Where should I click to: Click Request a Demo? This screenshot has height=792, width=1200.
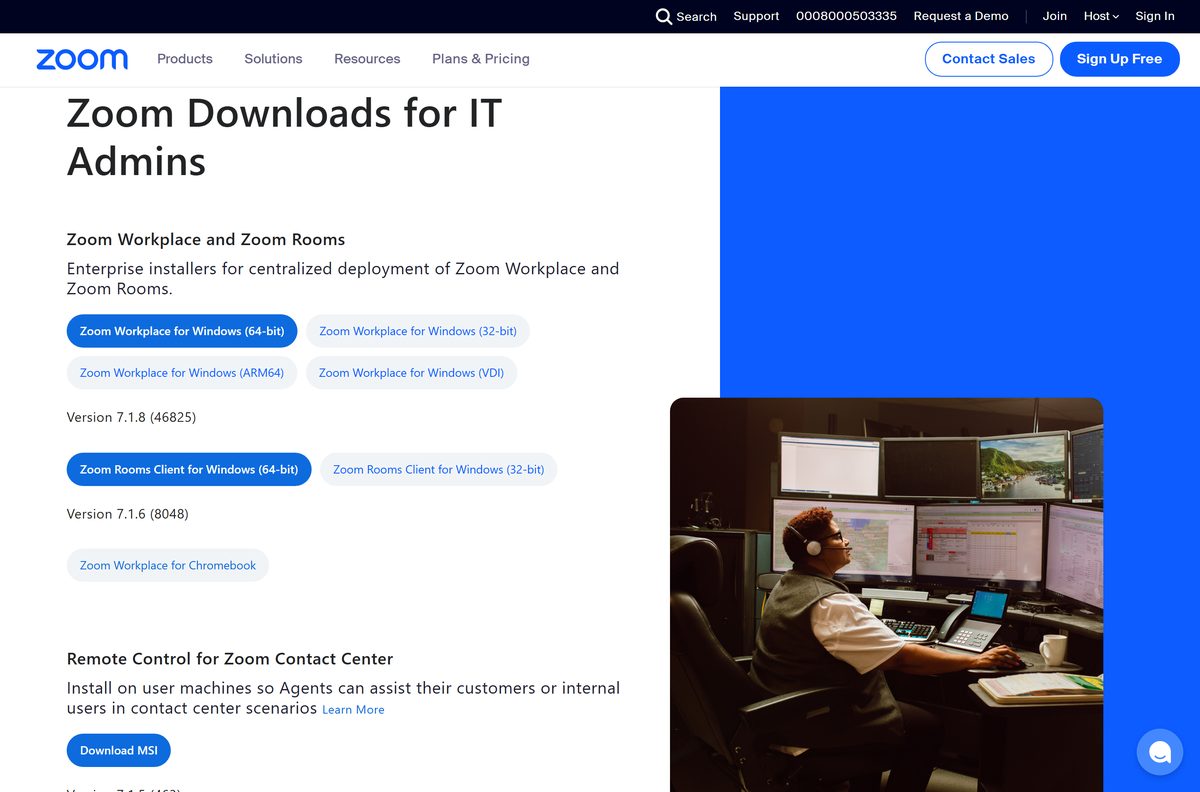961,16
